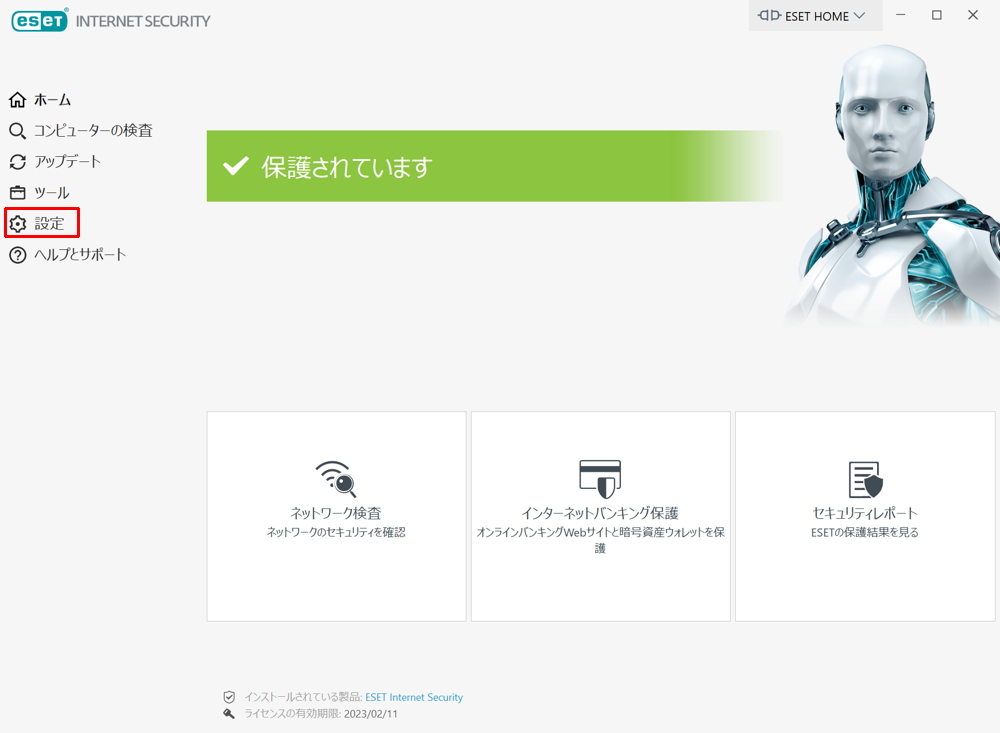This screenshot has height=733, width=1000.
Task: Open コンピューターの検査 in the sidebar
Action: pyautogui.click(x=93, y=131)
